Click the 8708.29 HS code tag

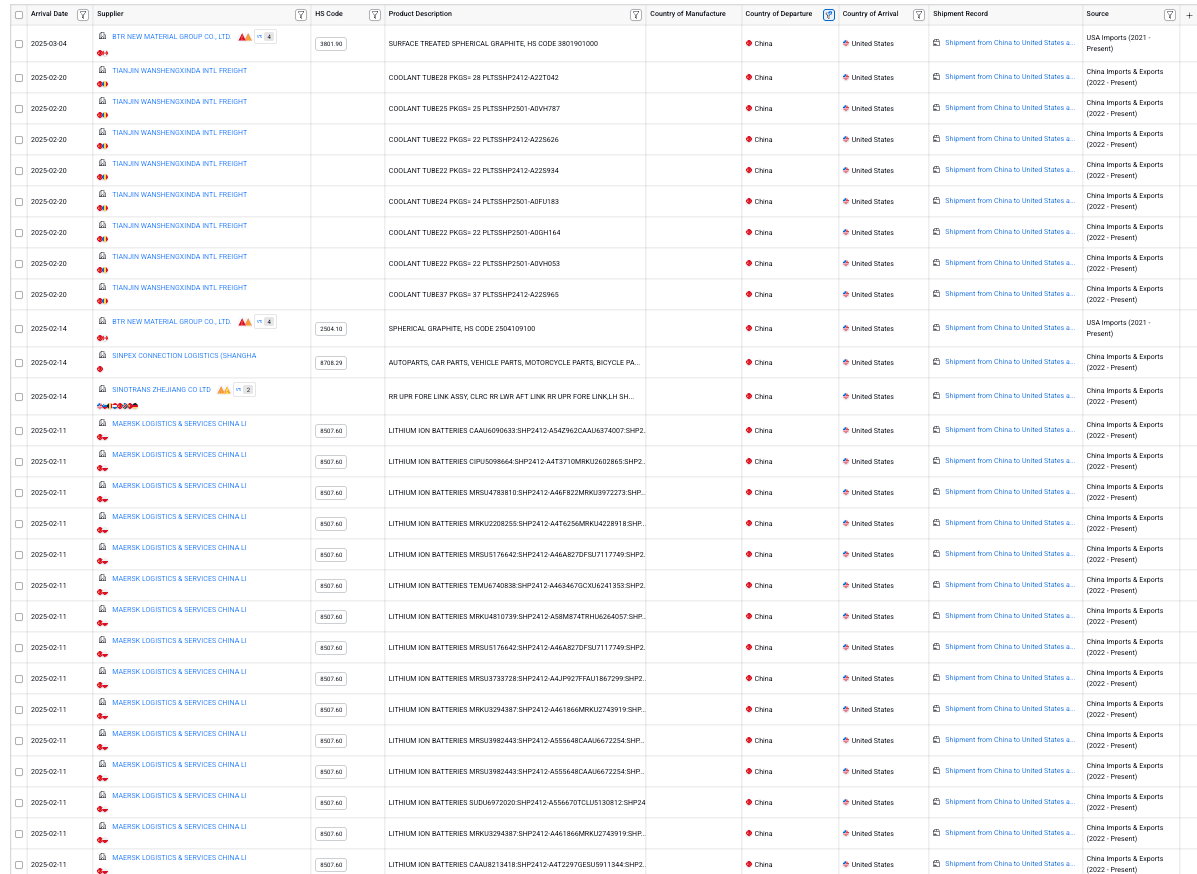coord(330,363)
